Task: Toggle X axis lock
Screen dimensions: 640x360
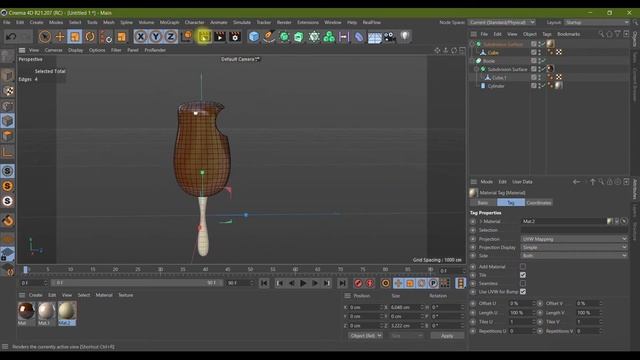Action: 140,37
